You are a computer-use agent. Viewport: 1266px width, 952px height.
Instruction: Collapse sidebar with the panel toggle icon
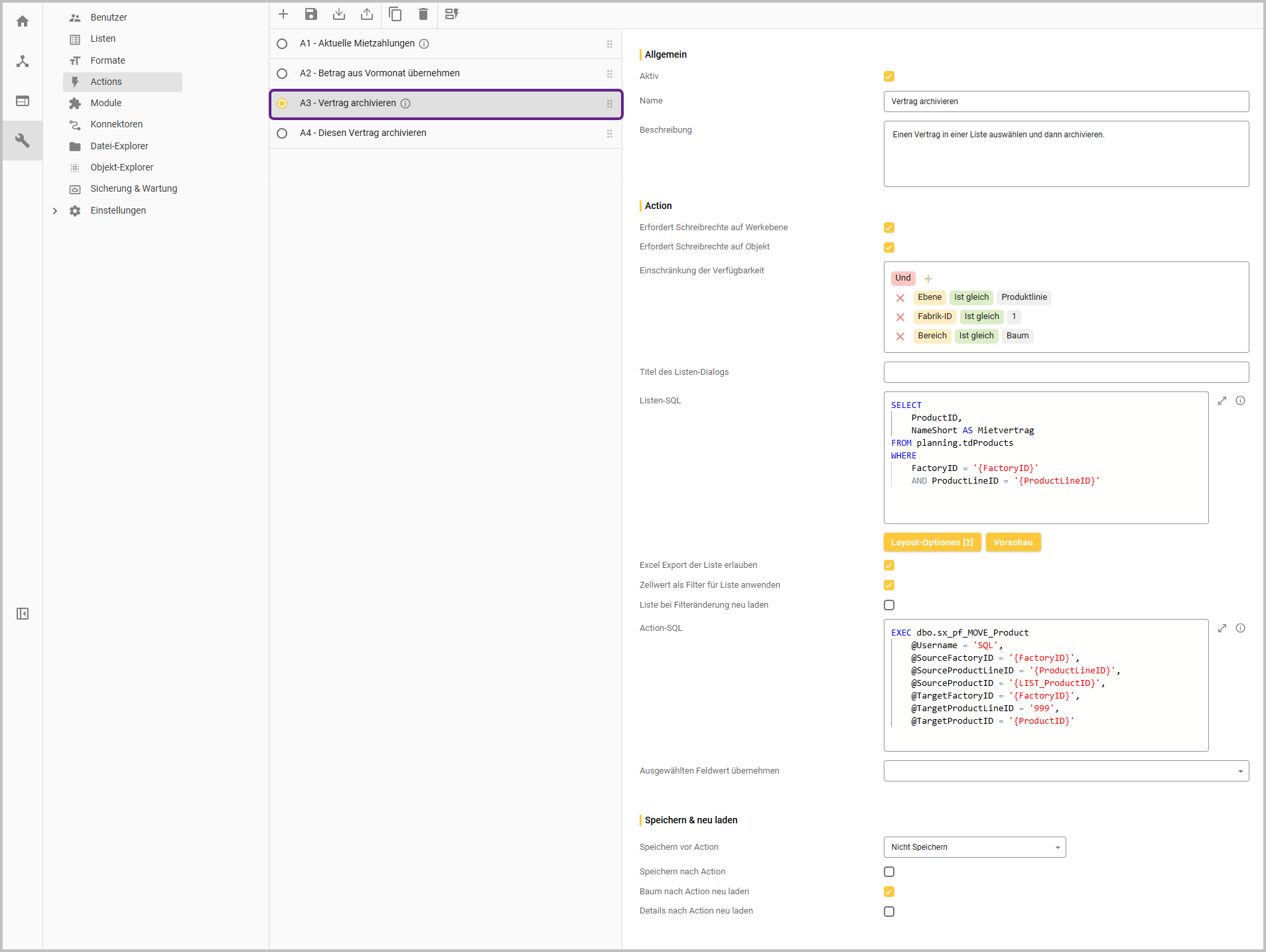pyautogui.click(x=23, y=614)
